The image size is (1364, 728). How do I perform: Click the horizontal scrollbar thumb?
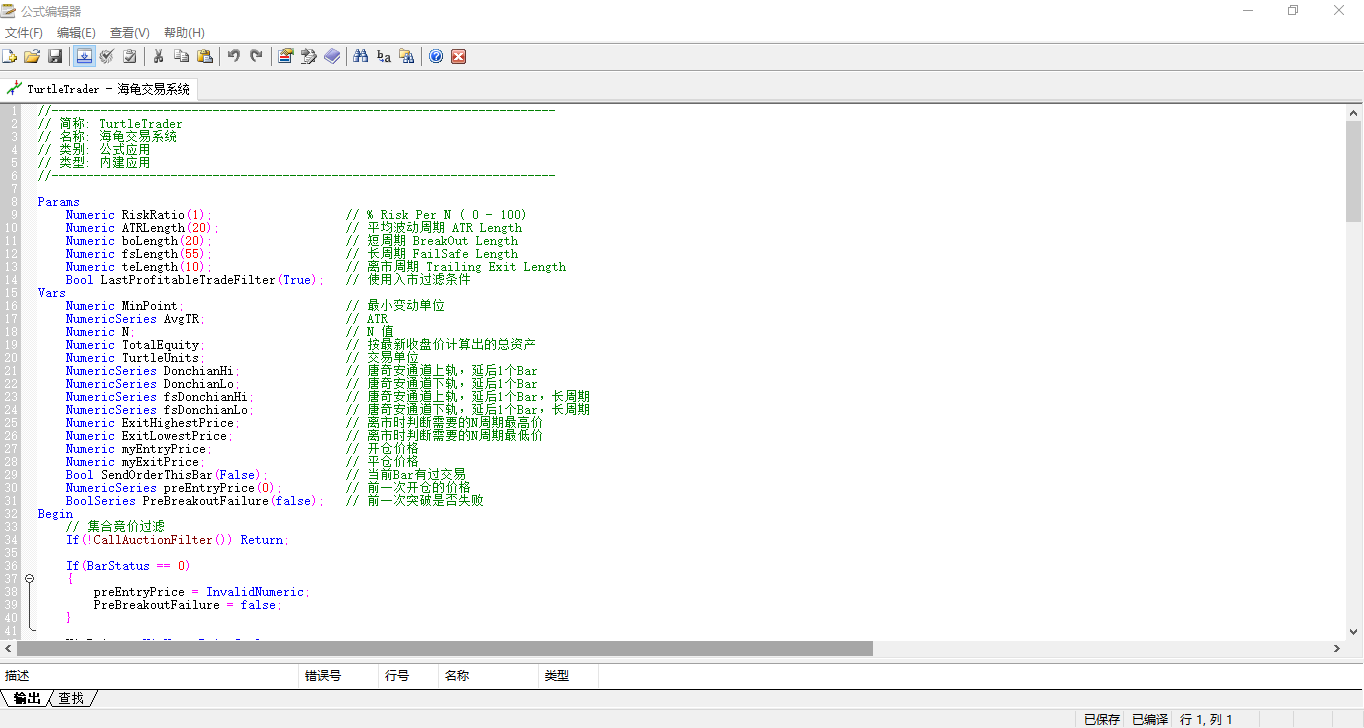click(x=445, y=648)
